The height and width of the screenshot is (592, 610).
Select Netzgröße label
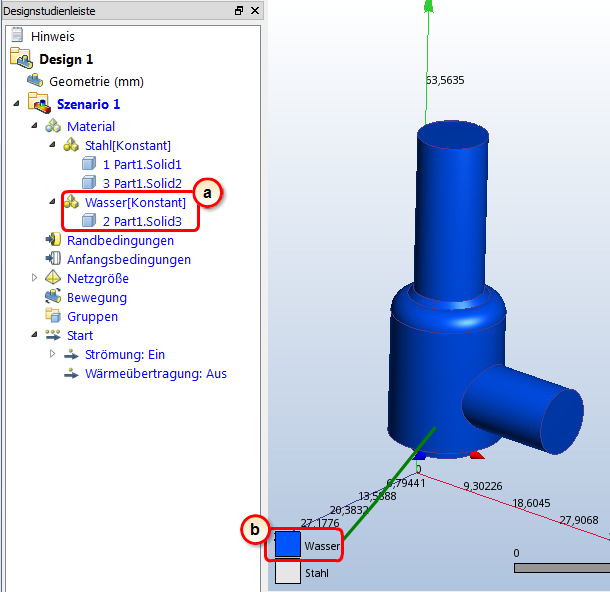click(98, 278)
